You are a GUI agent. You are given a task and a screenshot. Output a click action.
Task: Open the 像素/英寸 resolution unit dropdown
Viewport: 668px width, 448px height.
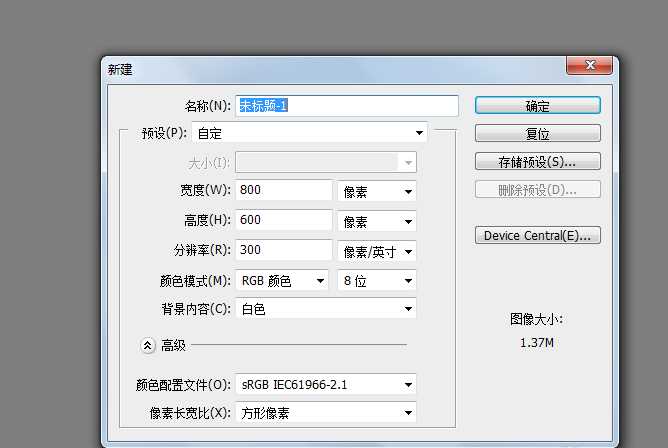[378, 251]
